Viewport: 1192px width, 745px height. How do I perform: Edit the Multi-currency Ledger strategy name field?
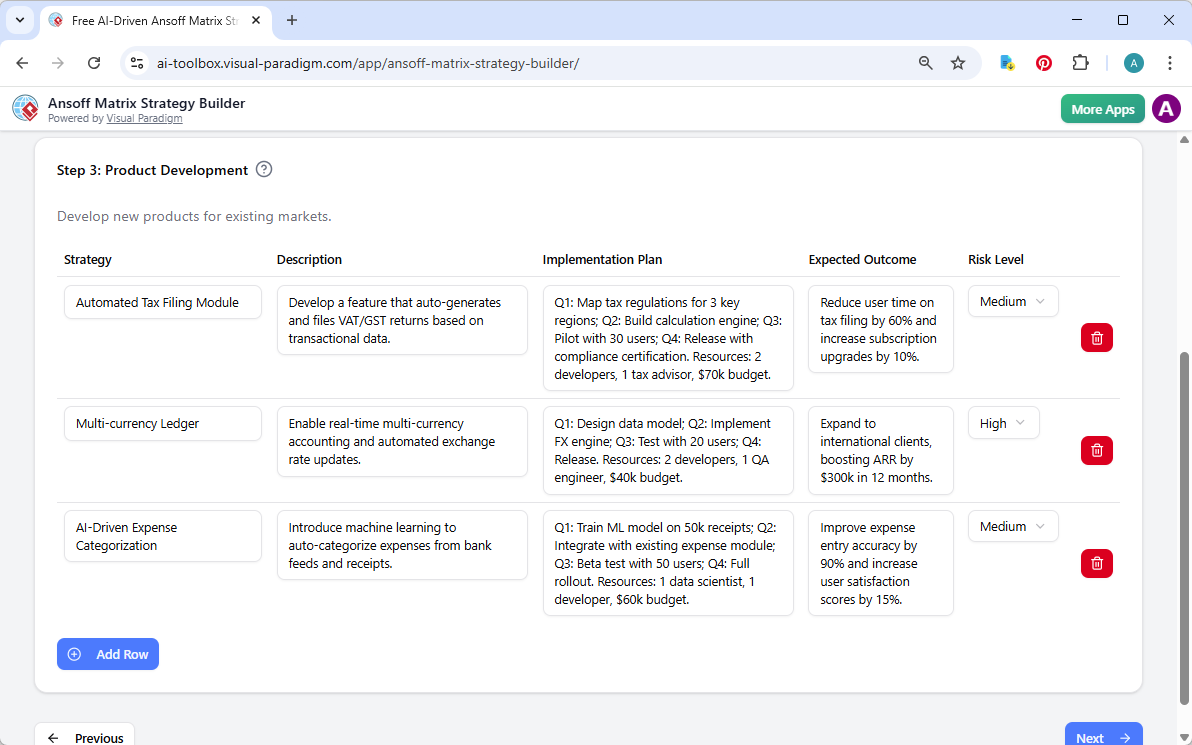(162, 423)
